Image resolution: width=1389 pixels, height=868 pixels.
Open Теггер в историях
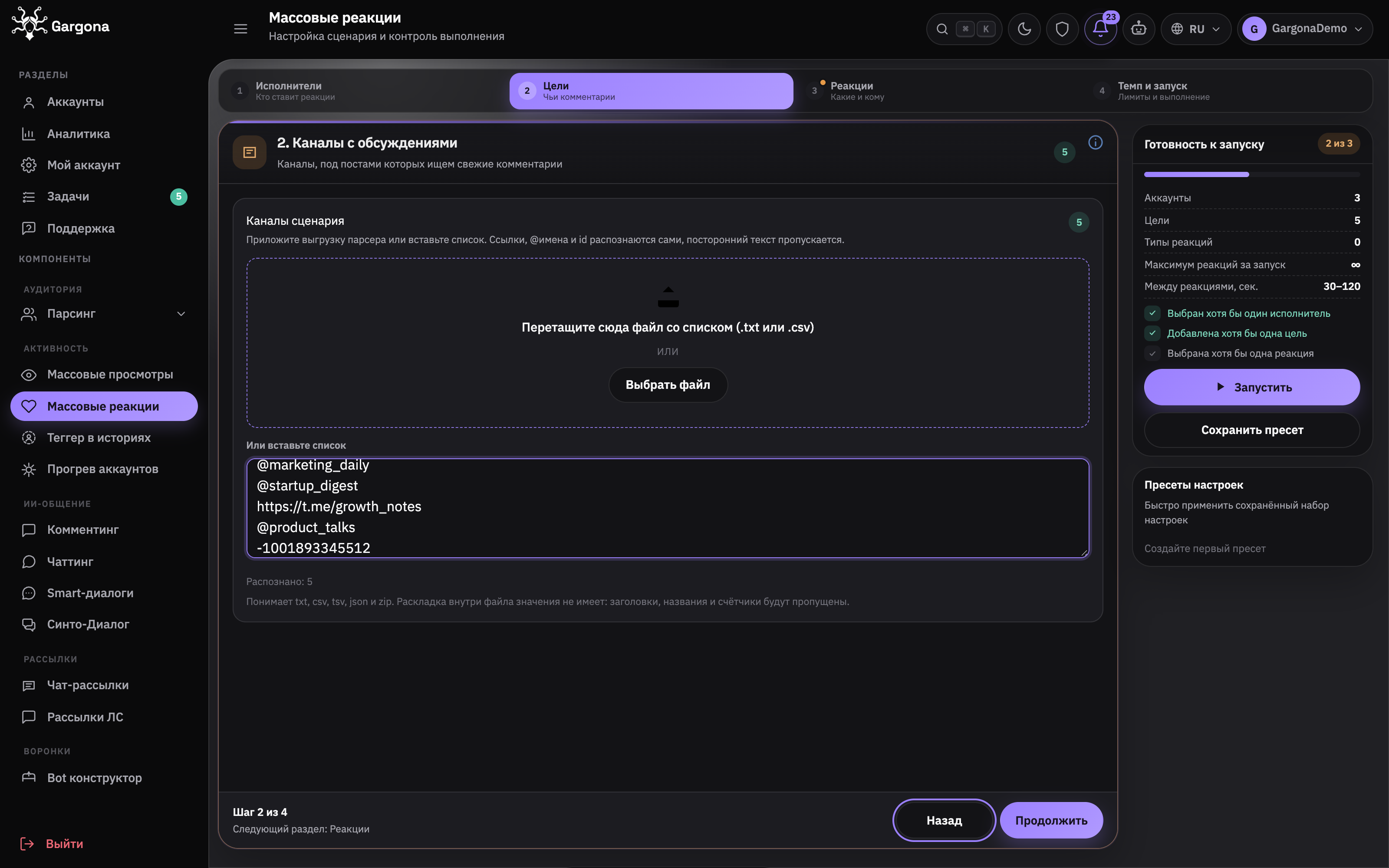104,437
